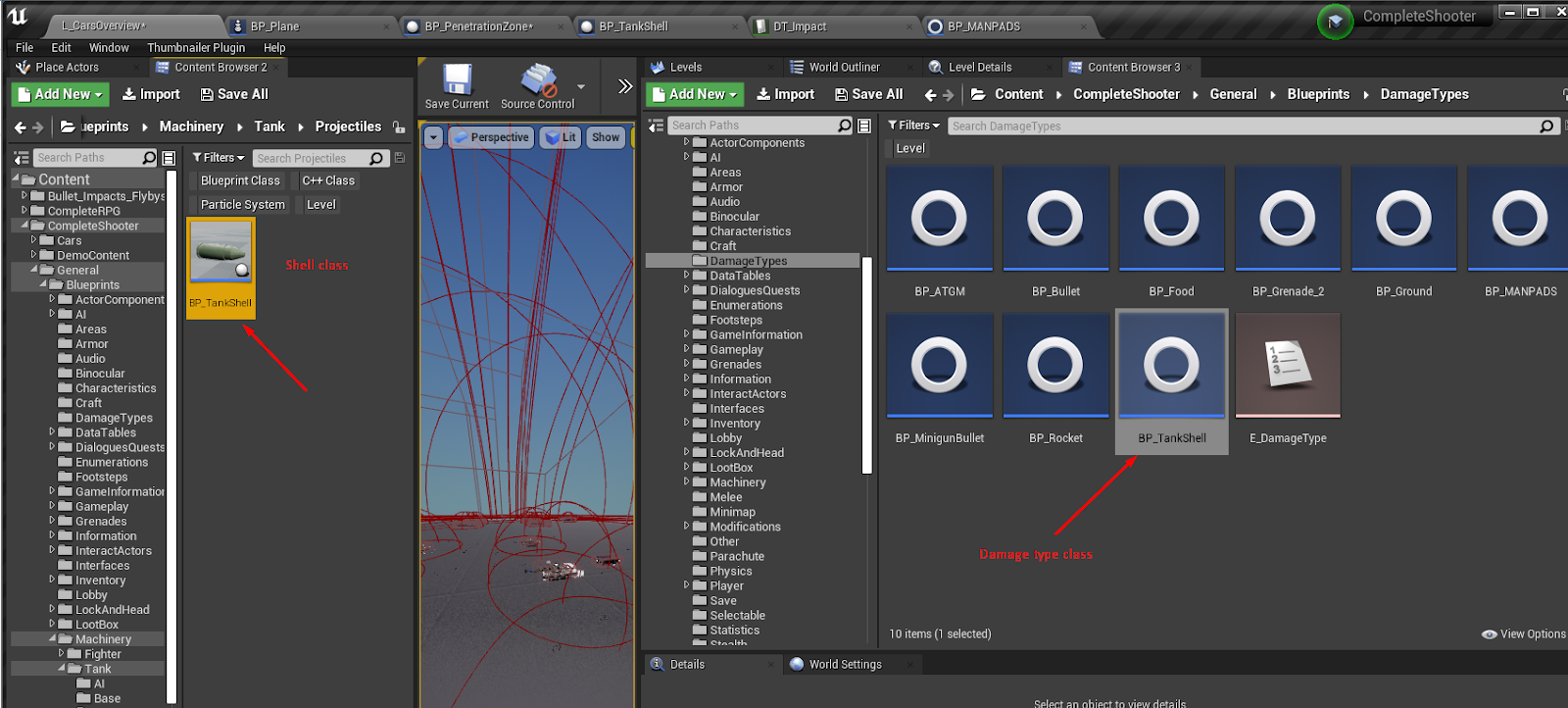Click the navigate back arrow before Content
The width and height of the screenshot is (1568, 708).
930,95
